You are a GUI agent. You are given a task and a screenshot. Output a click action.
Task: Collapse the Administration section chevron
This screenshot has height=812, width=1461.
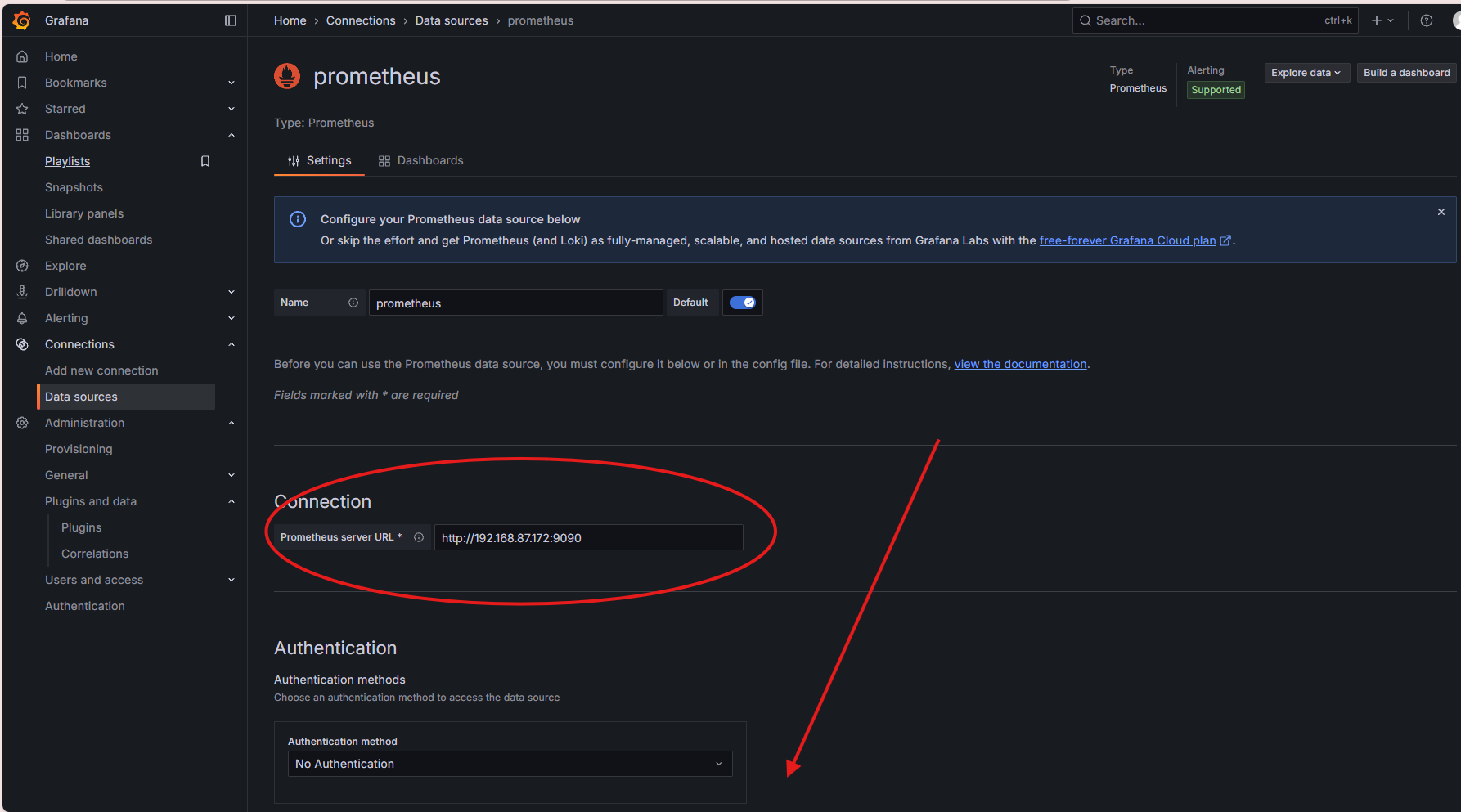pyautogui.click(x=232, y=423)
